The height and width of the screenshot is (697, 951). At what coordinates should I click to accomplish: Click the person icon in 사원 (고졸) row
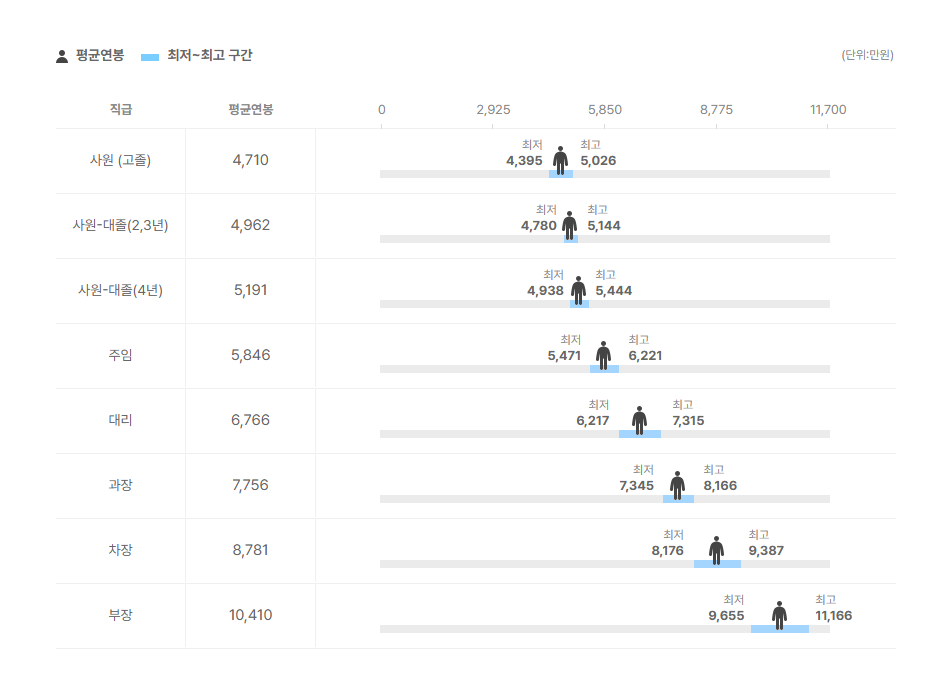tap(560, 159)
